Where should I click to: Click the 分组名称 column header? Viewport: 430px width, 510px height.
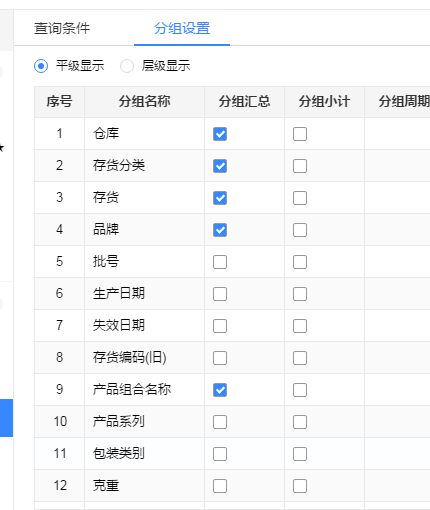(144, 102)
